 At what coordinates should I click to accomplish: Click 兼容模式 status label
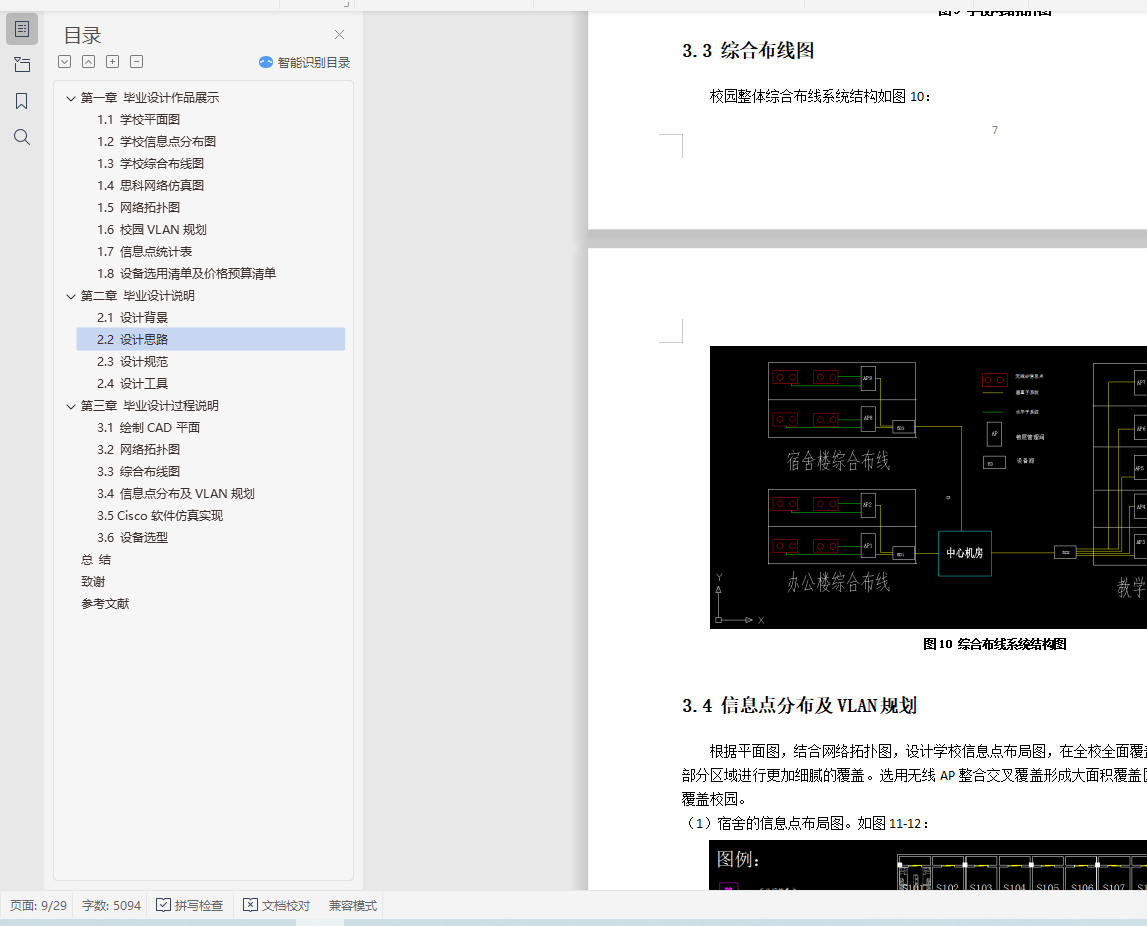pos(353,906)
